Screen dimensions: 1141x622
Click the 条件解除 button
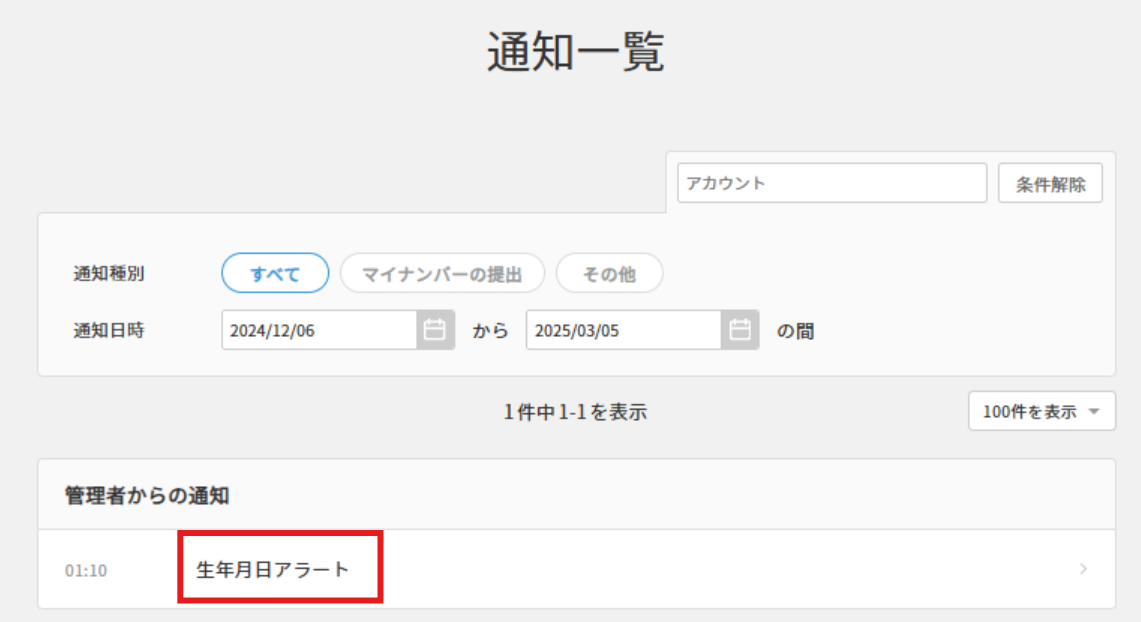[1050, 184]
